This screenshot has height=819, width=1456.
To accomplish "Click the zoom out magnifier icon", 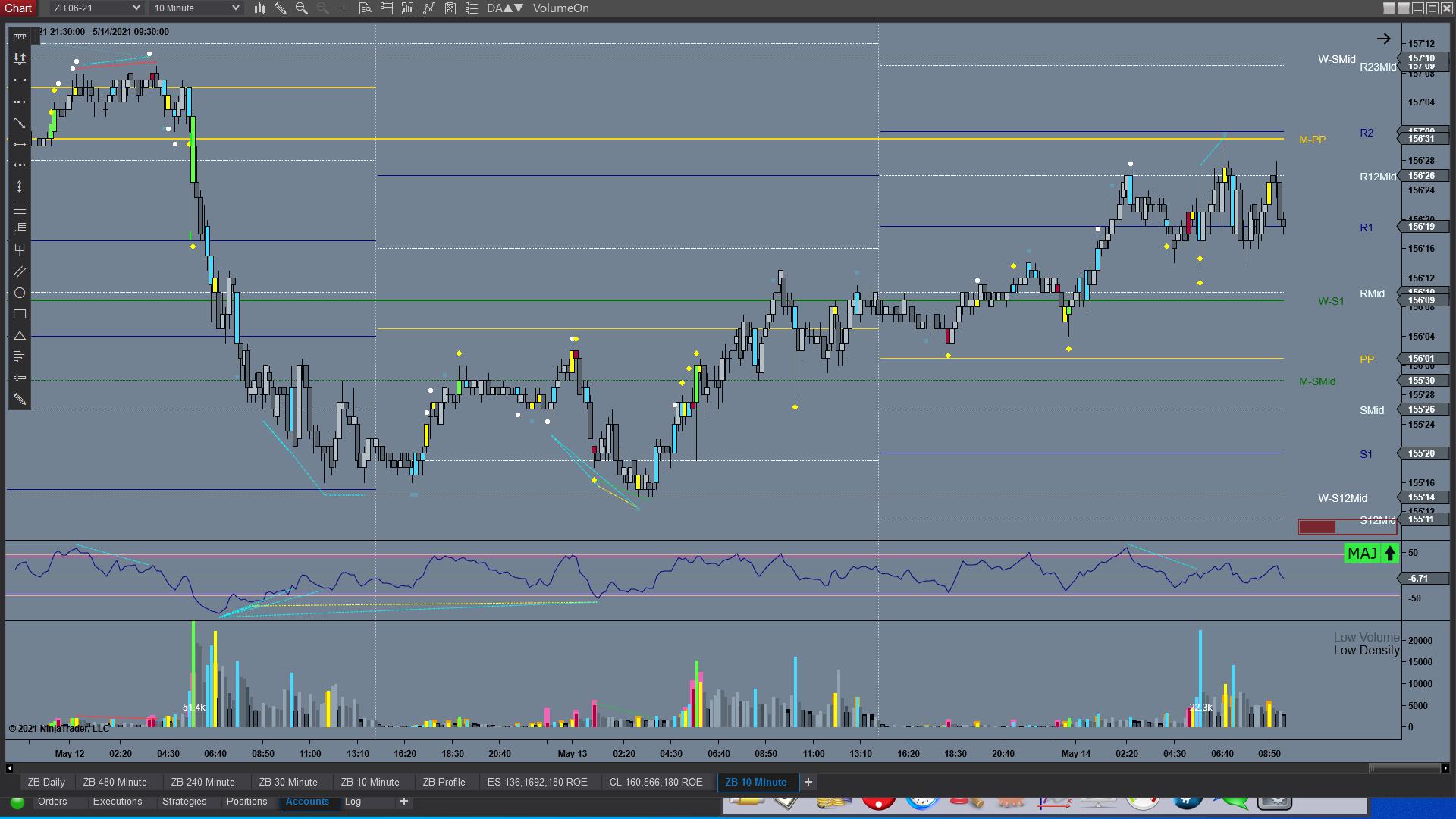I will (x=323, y=8).
